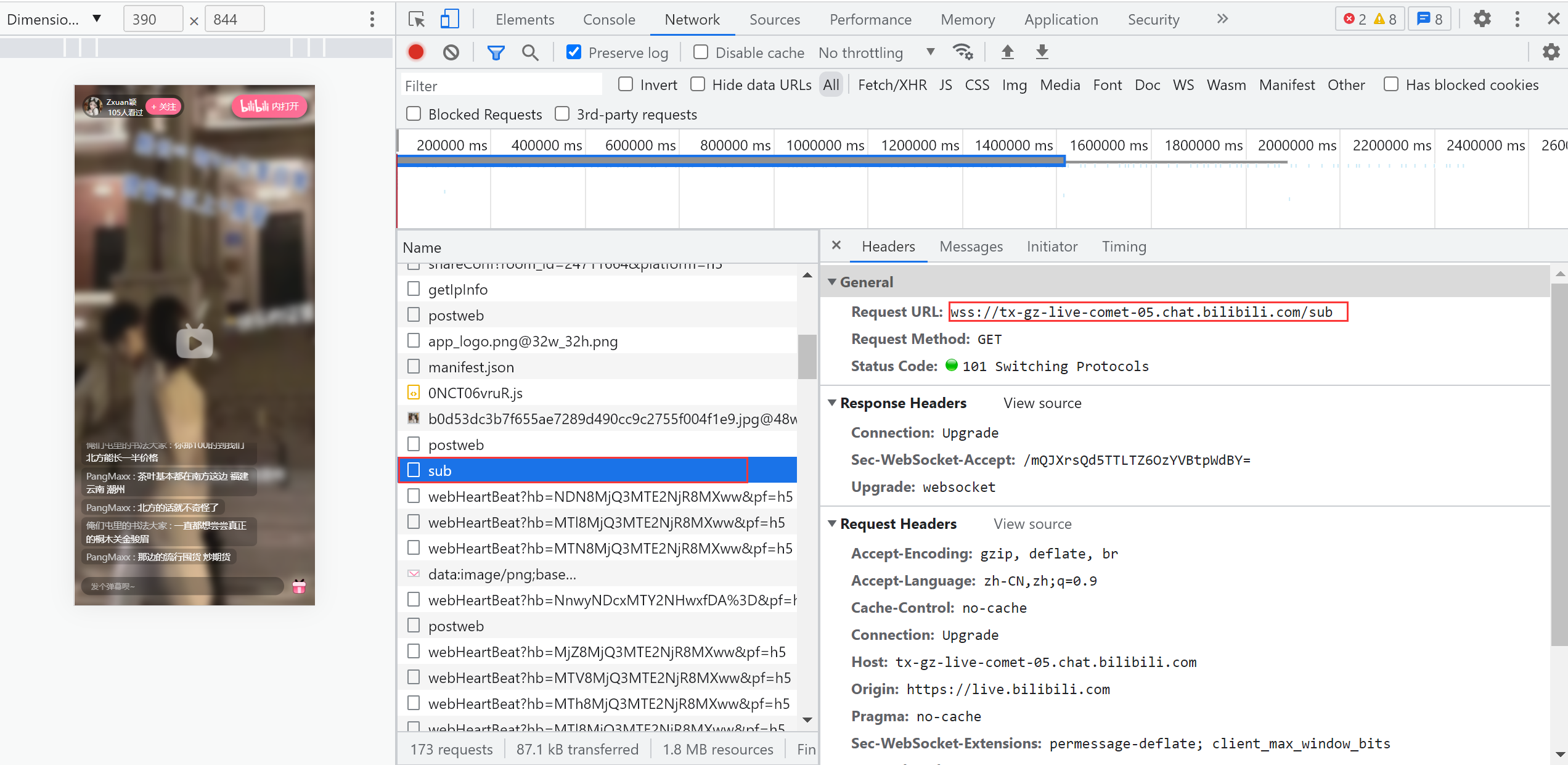The width and height of the screenshot is (1568, 765).
Task: Click request list scroll down arrow
Action: click(807, 719)
